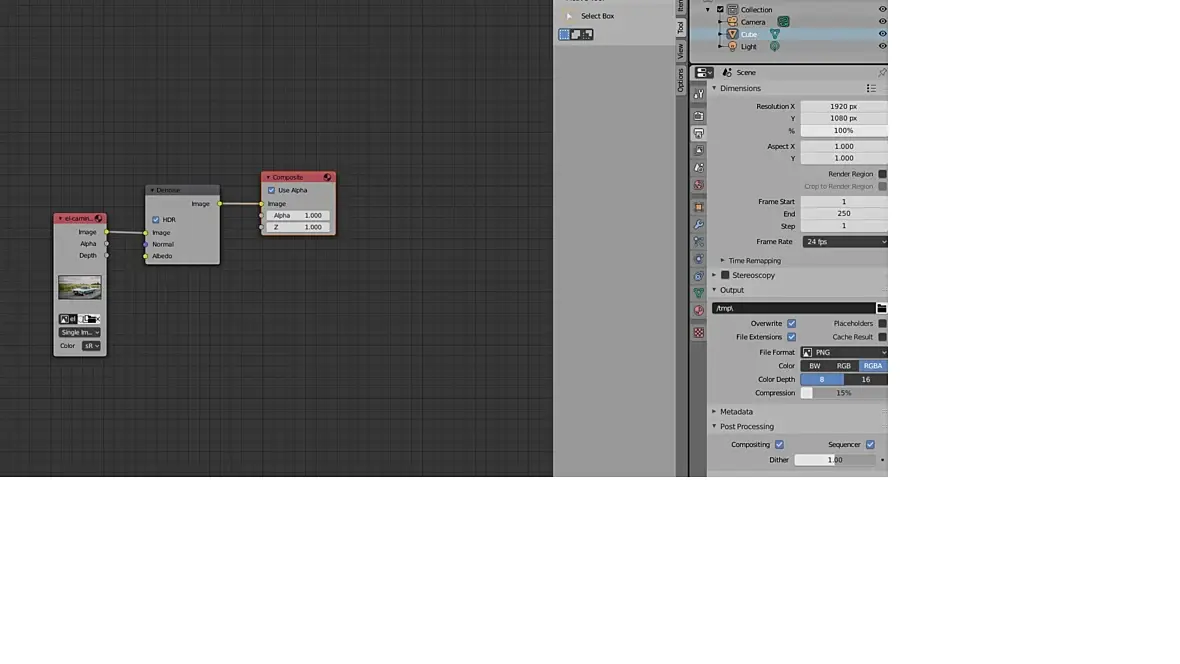This screenshot has height=664, width=1180.
Task: Select RGB color mode
Action: [844, 366]
